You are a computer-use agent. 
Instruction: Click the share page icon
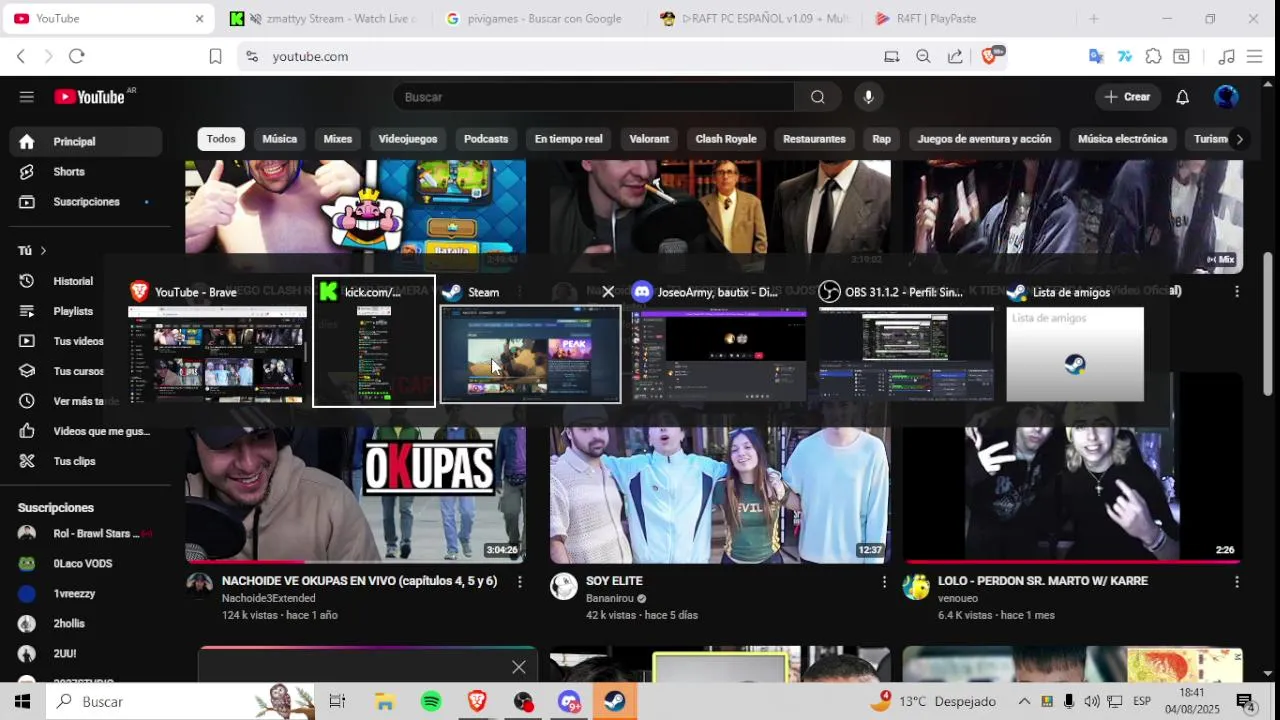[x=955, y=57]
